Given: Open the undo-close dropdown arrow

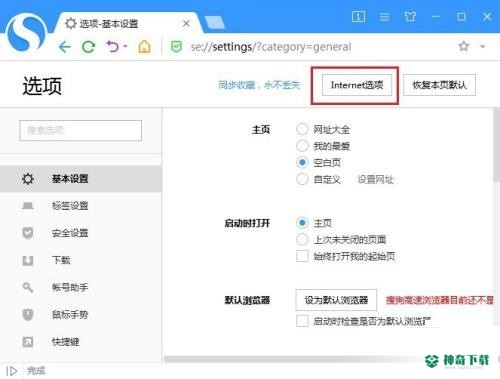Looking at the screenshot, I should pos(126,46).
